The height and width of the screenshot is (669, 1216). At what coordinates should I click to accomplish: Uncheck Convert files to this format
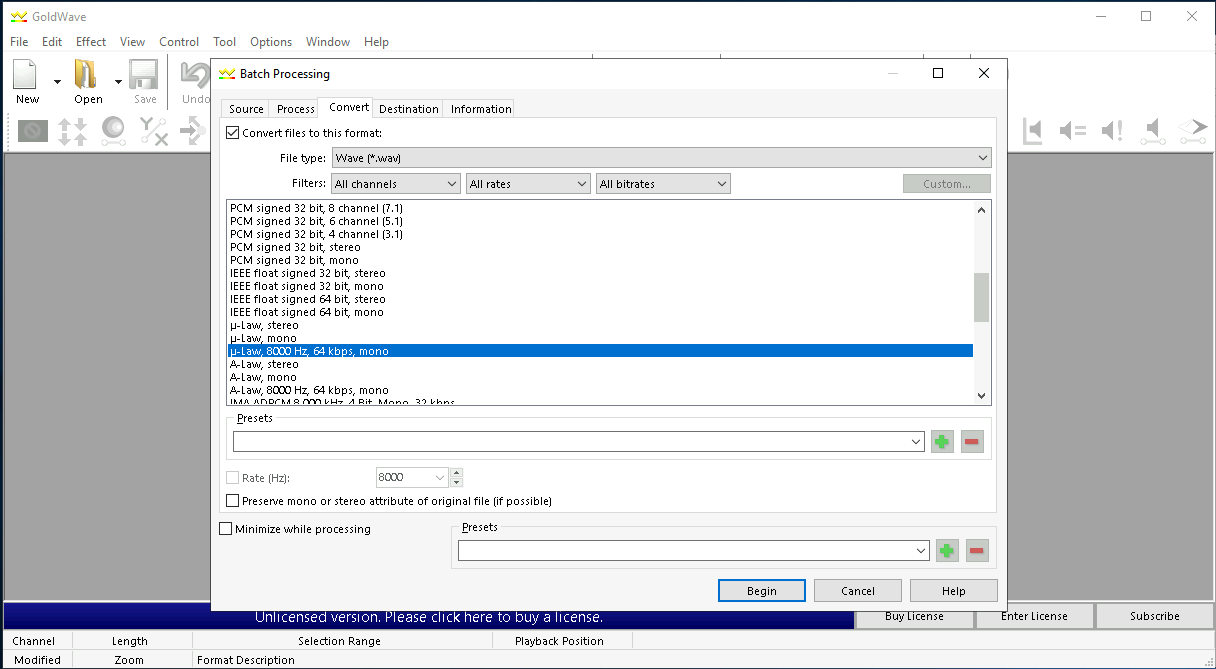tap(233, 133)
